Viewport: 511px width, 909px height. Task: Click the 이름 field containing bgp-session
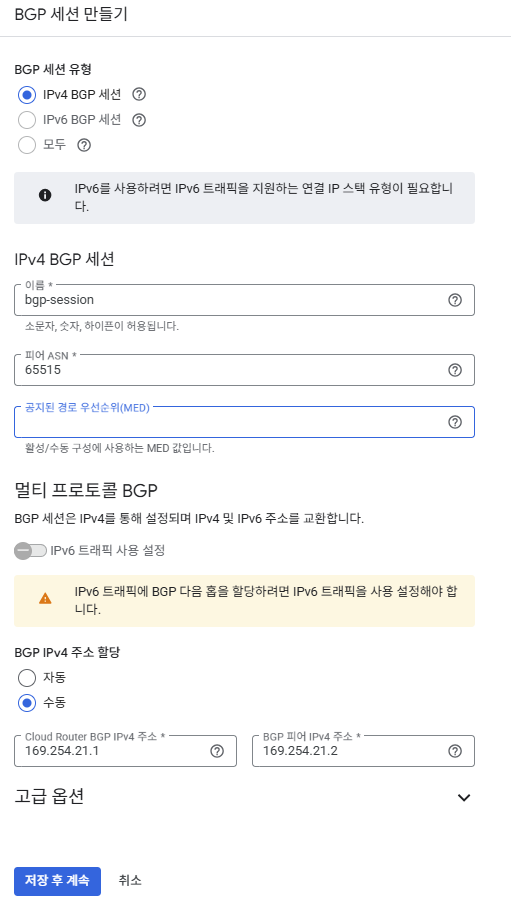tap(244, 300)
